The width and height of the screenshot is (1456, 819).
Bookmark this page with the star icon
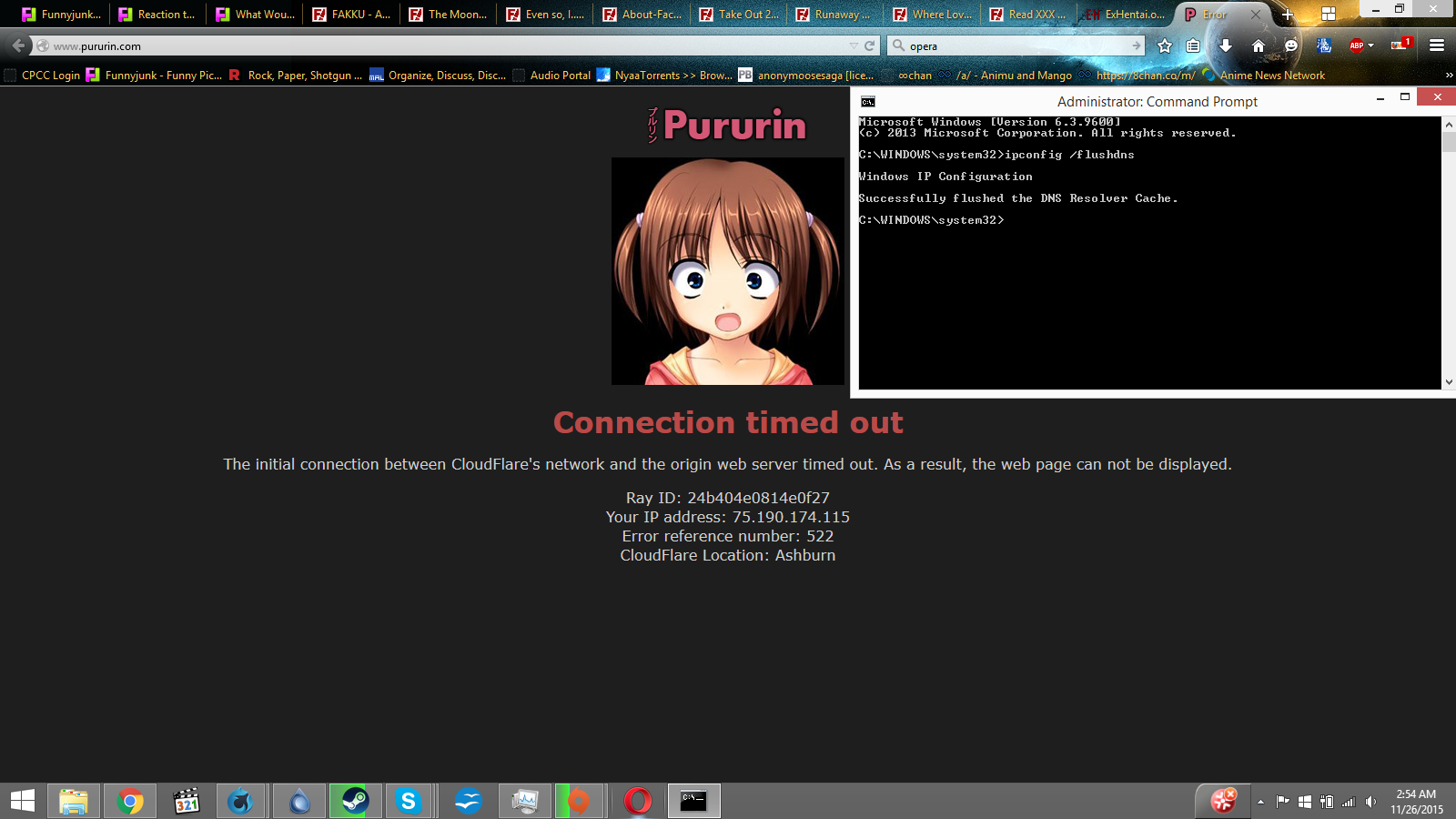[1165, 45]
